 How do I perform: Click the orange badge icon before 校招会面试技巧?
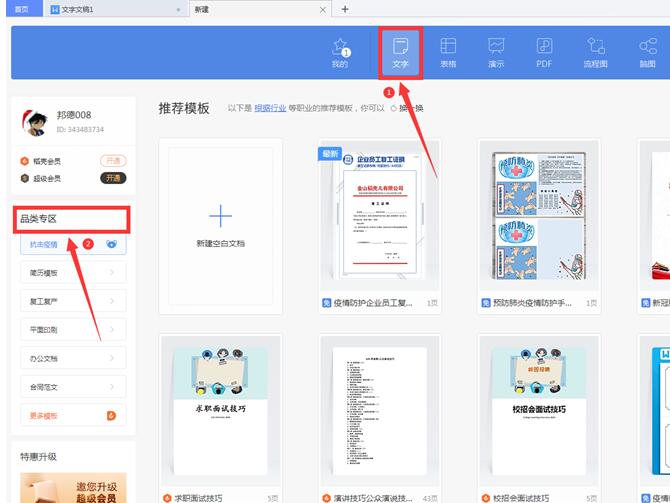pyautogui.click(x=486, y=498)
